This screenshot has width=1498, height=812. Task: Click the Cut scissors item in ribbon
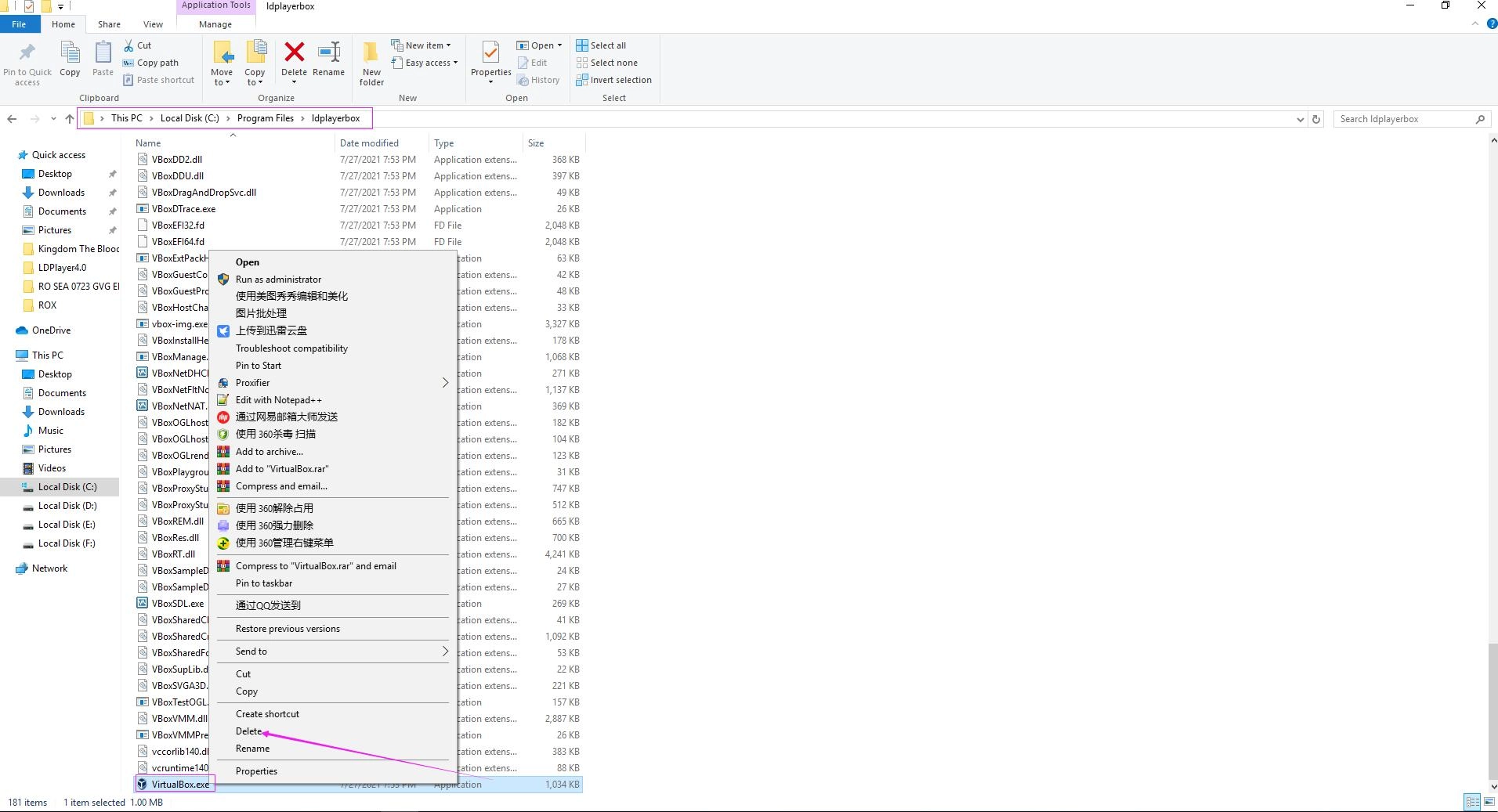click(x=138, y=45)
